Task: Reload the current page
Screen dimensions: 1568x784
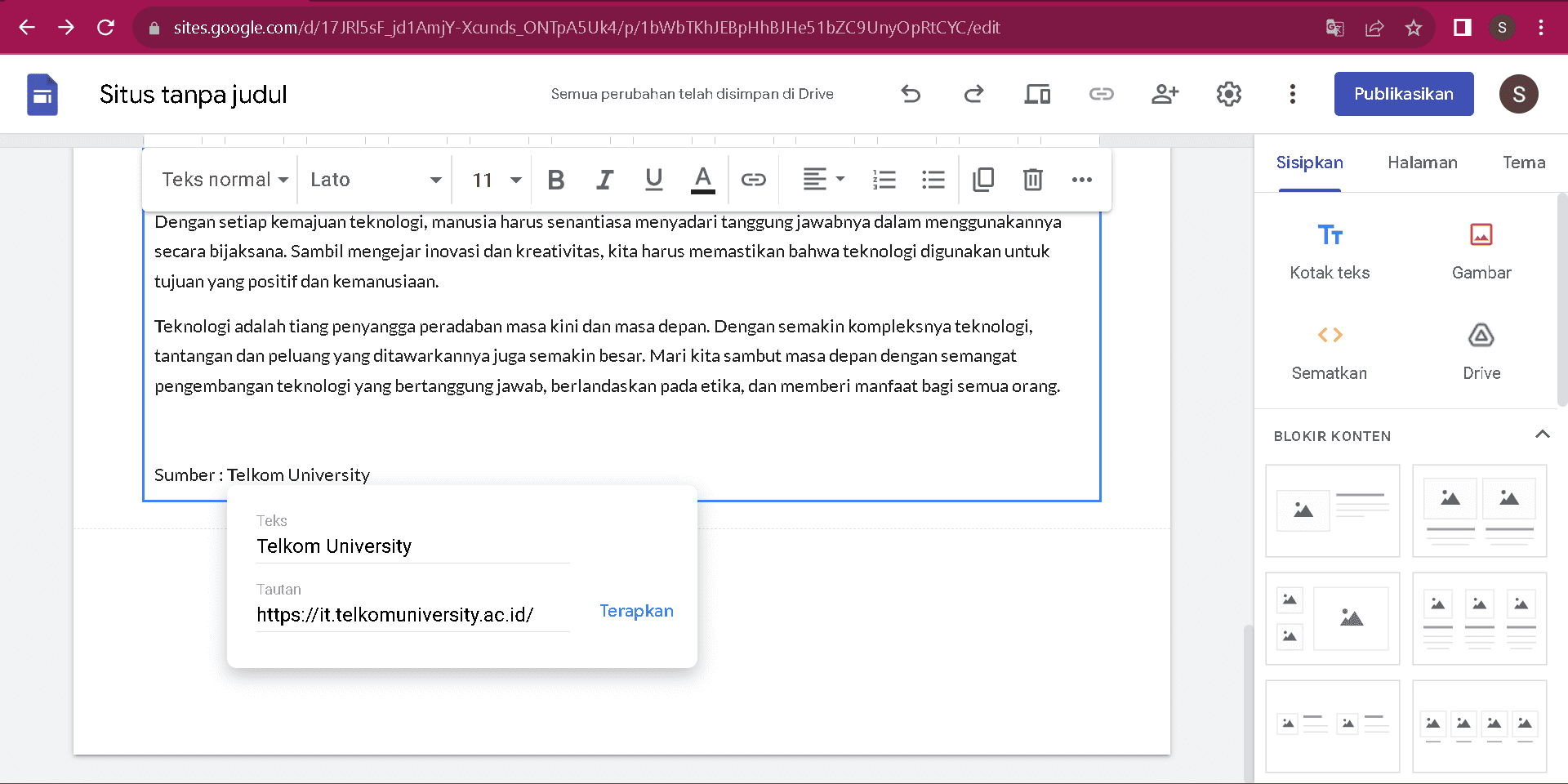Action: pyautogui.click(x=105, y=27)
